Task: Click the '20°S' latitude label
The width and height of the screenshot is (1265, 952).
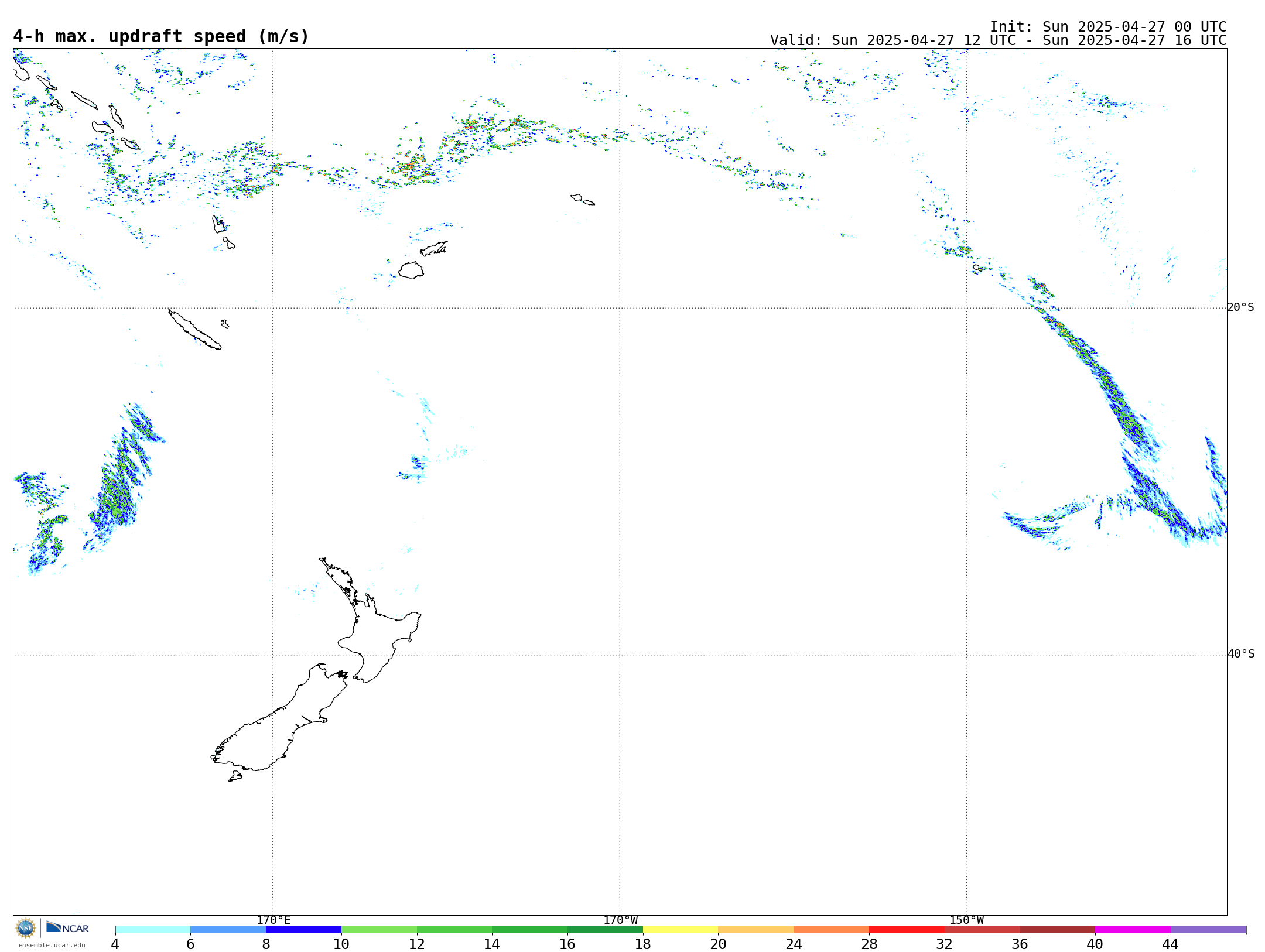Action: [x=1240, y=307]
